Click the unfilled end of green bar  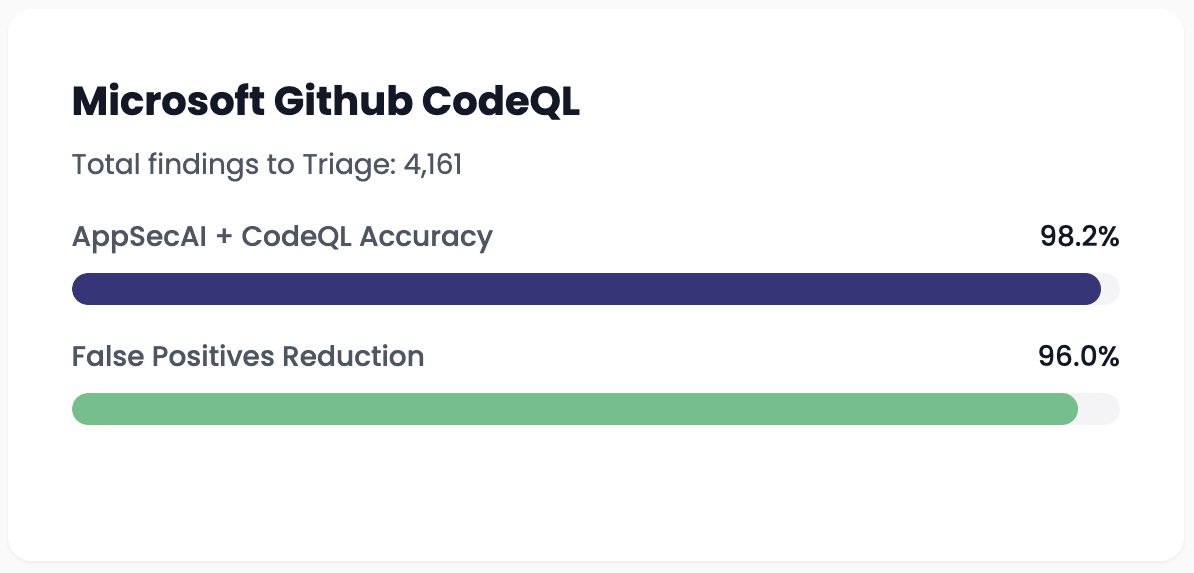point(1100,408)
